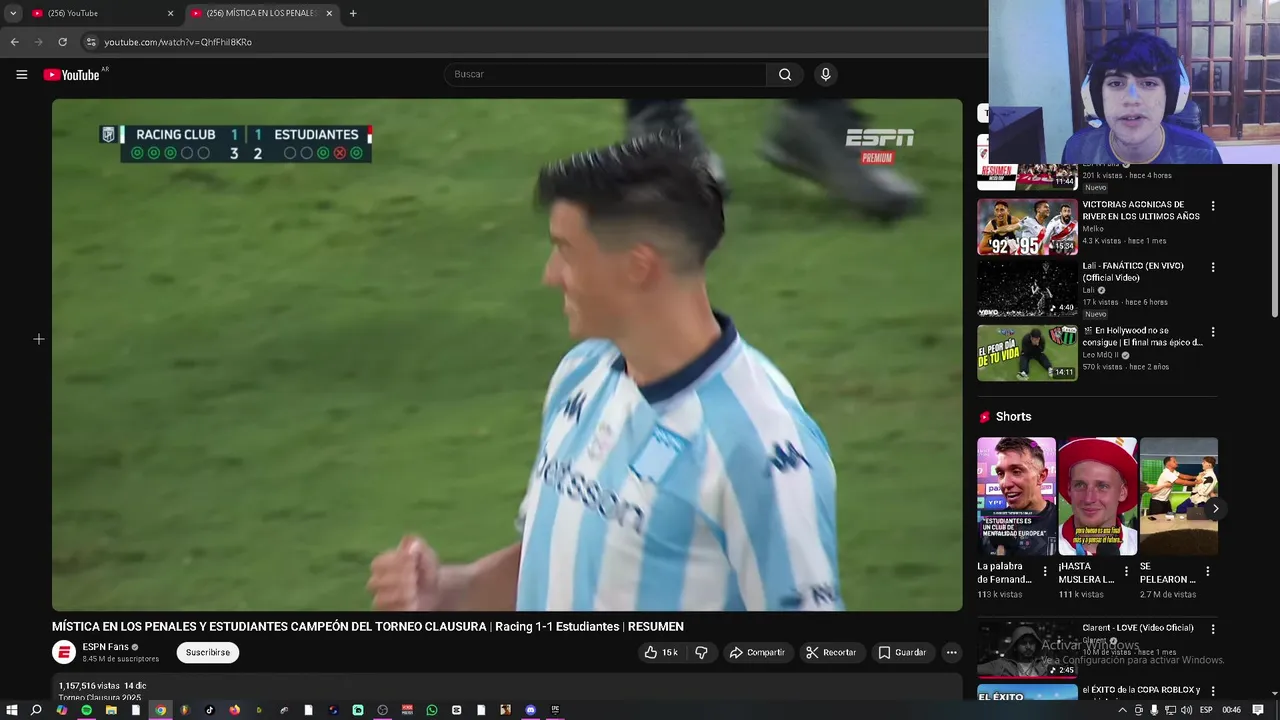The height and width of the screenshot is (720, 1280).
Task: Go to the YouTube home logo
Action: point(72,75)
